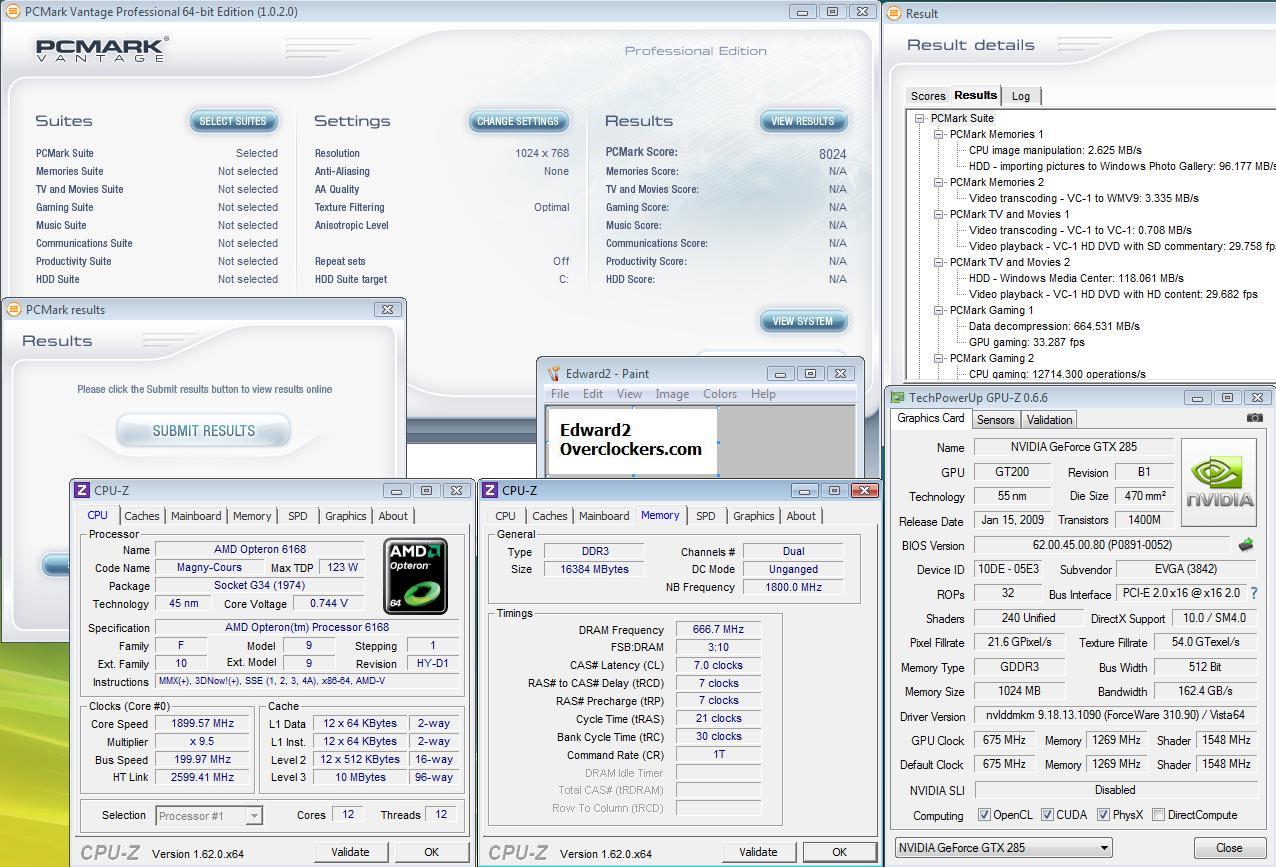1276x867 pixels.
Task: Toggle the CUDA checkbox
Action: (x=1047, y=815)
